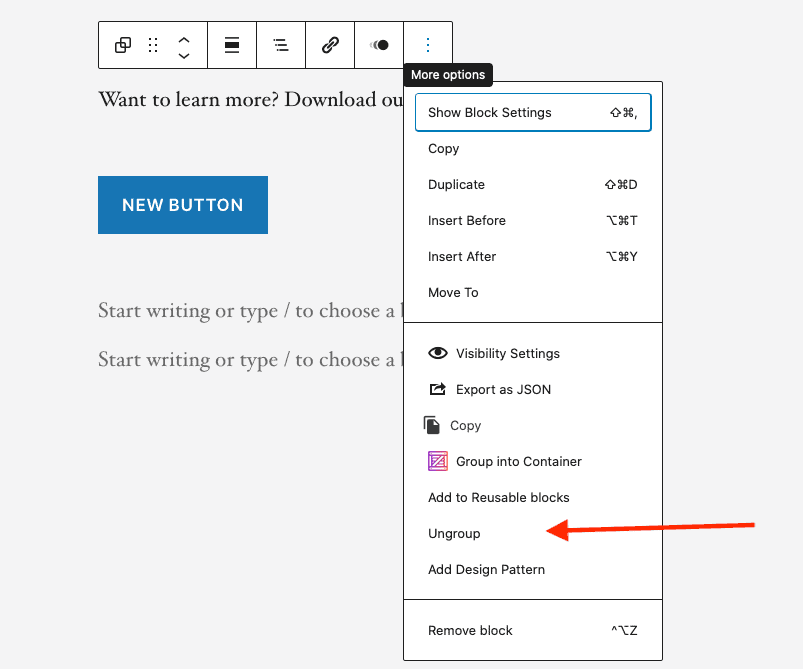Click the block type switcher icon

(123, 45)
